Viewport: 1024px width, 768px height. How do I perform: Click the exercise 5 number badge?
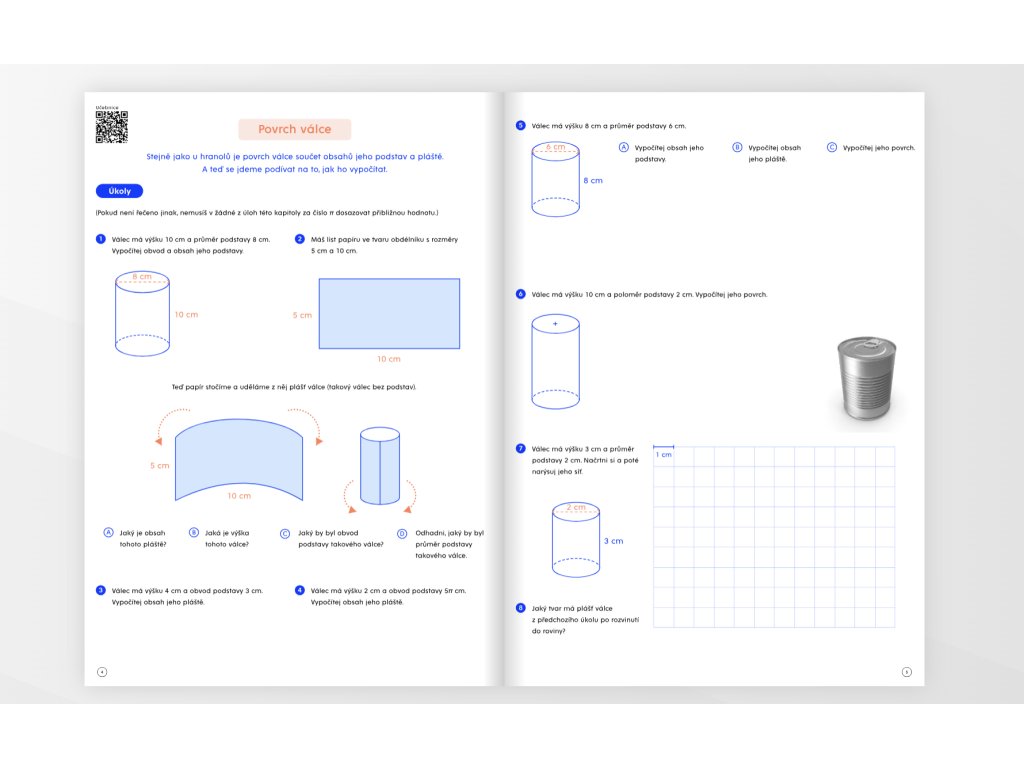click(x=520, y=125)
